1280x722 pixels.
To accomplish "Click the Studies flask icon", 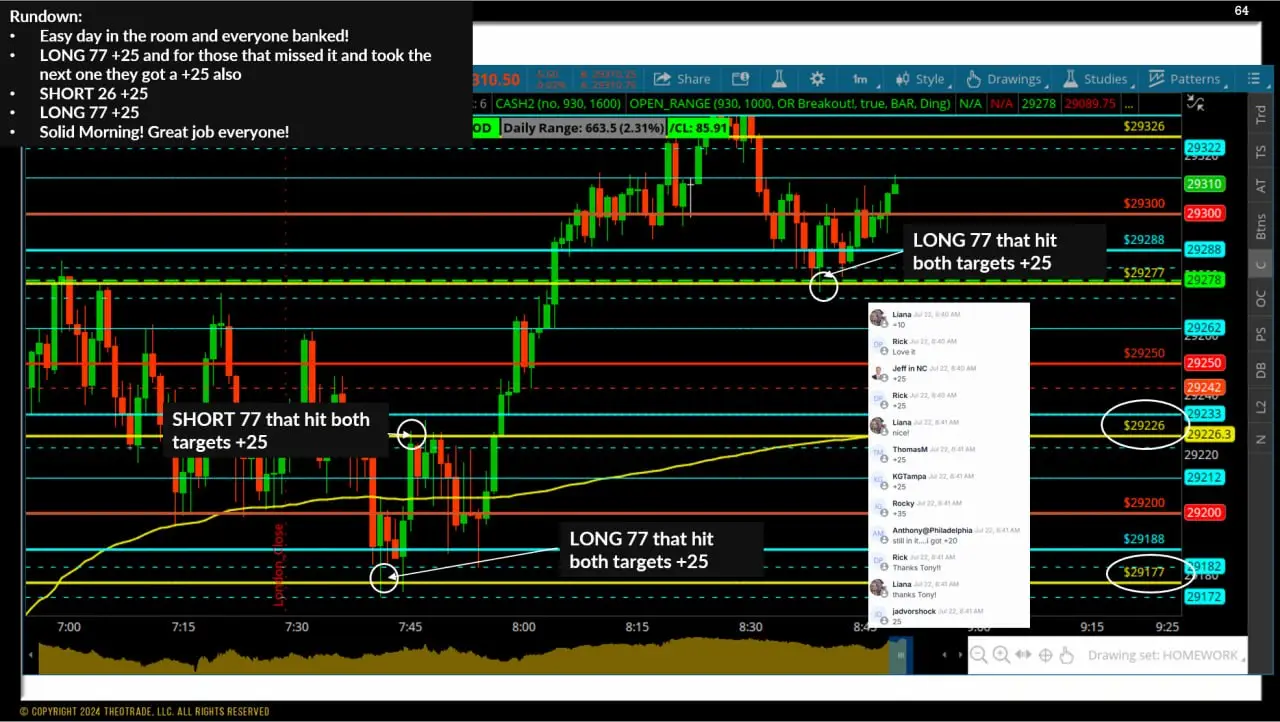I will click(x=1070, y=79).
